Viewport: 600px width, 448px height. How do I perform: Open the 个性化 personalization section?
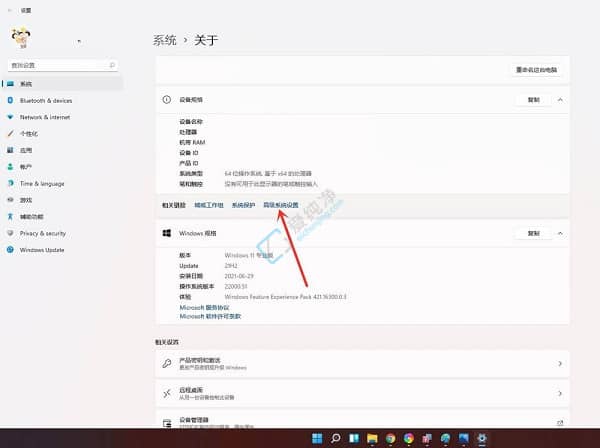click(29, 134)
